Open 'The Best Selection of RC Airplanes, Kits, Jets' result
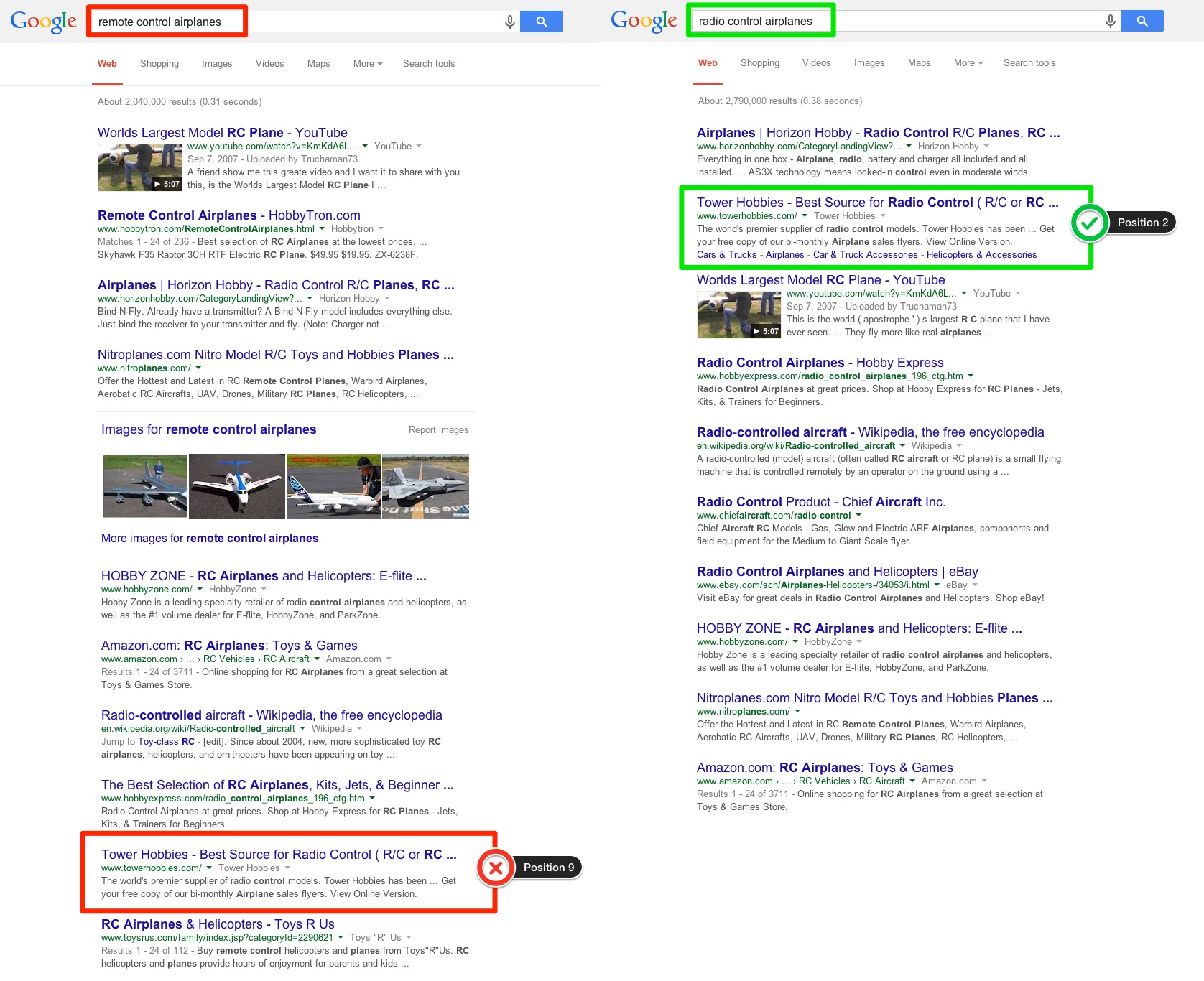The width and height of the screenshot is (1204, 981). click(277, 785)
